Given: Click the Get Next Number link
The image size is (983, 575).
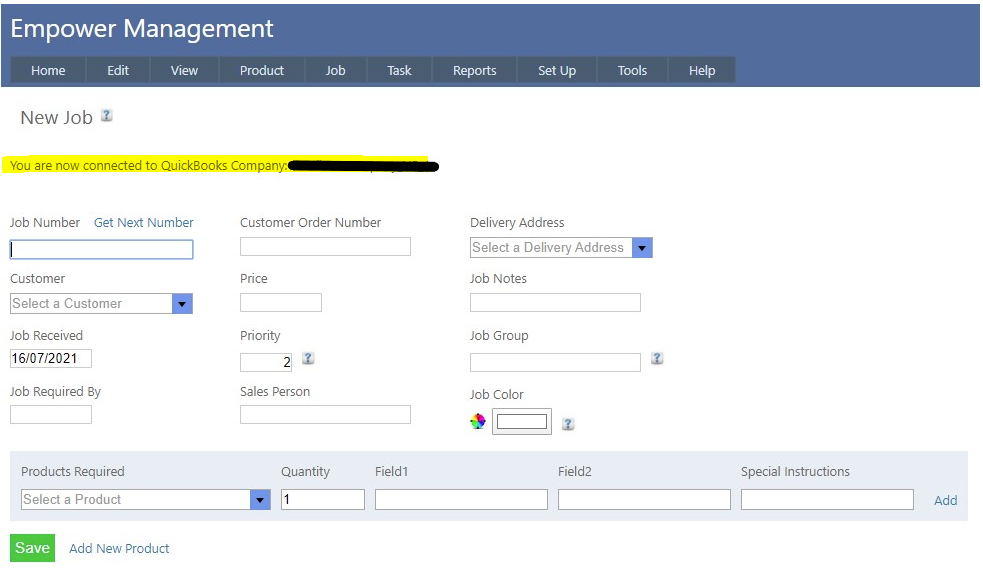Looking at the screenshot, I should coord(144,223).
